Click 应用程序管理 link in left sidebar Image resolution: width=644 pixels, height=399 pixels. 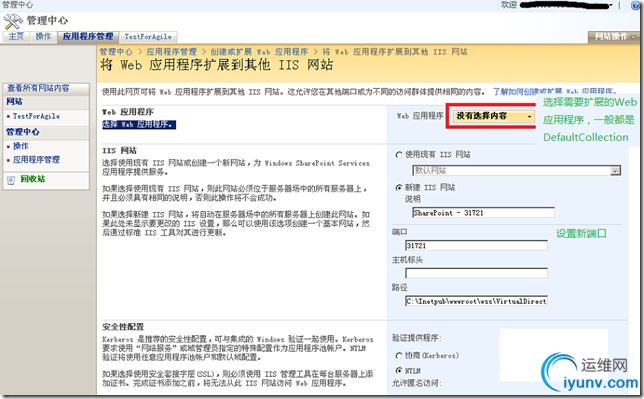coord(36,159)
